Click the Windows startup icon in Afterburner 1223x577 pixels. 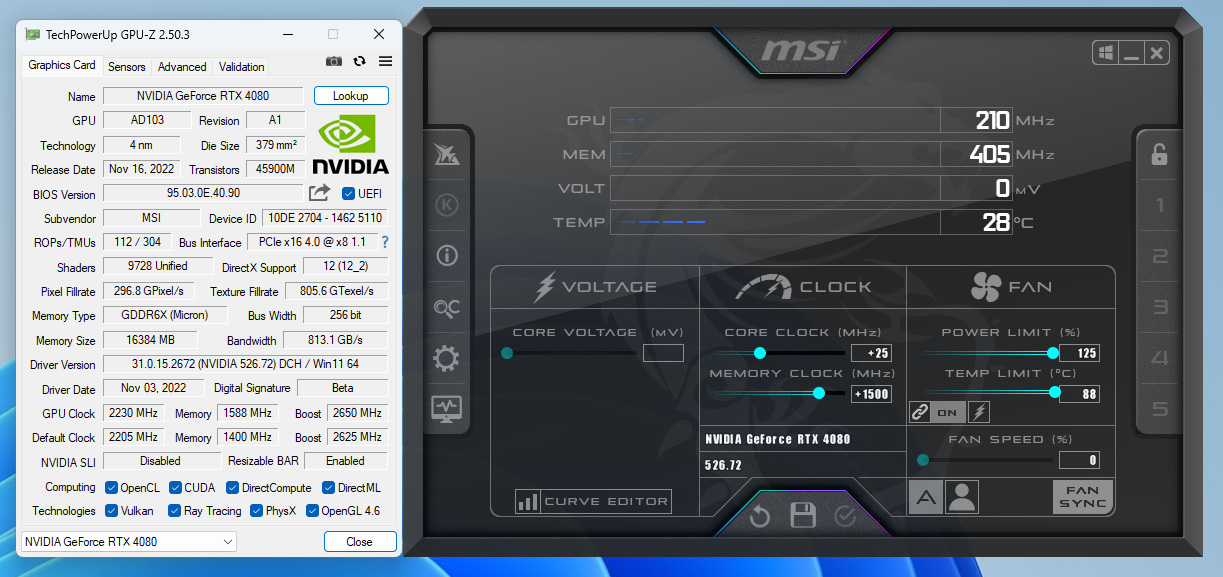point(1106,53)
